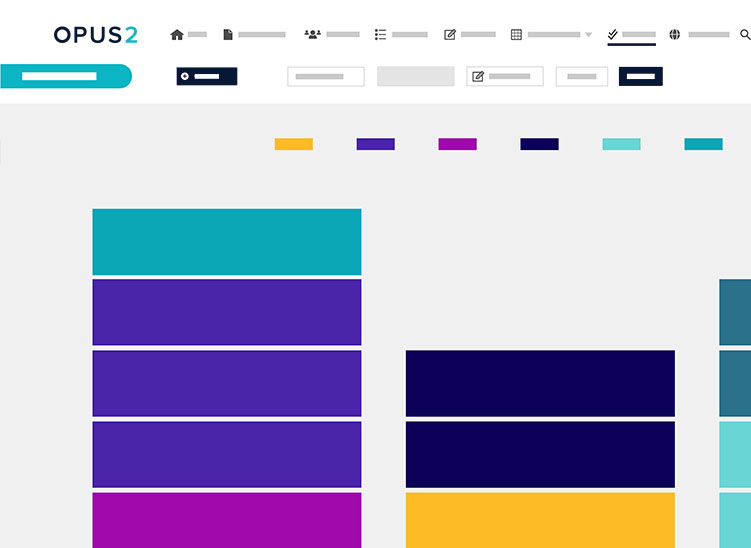
Task: Open the Documents page icon
Action: click(x=228, y=35)
